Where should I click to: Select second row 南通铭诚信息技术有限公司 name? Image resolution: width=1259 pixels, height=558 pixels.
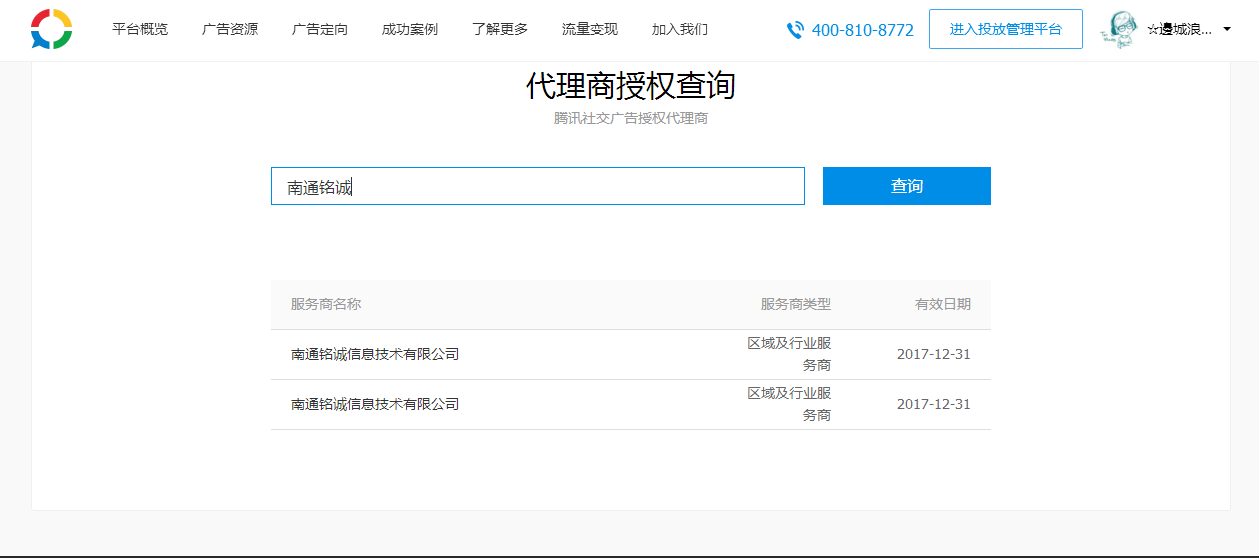pos(375,404)
